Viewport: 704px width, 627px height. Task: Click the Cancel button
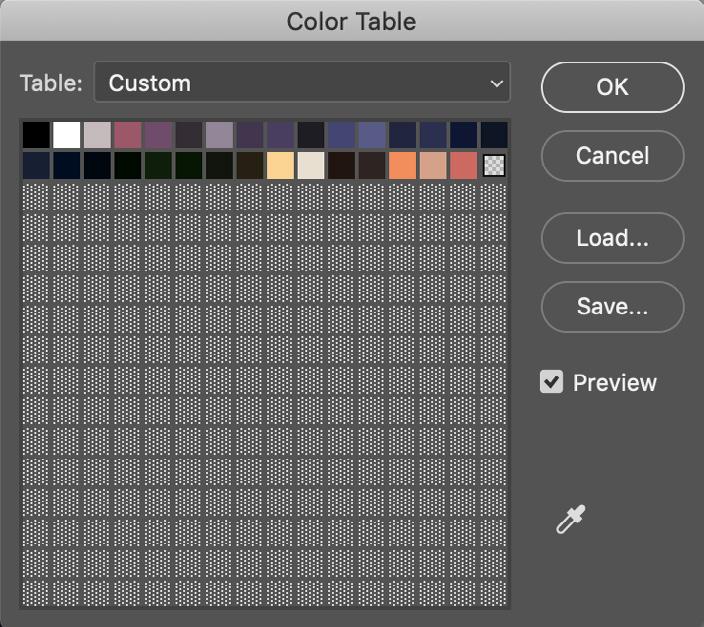pos(612,156)
